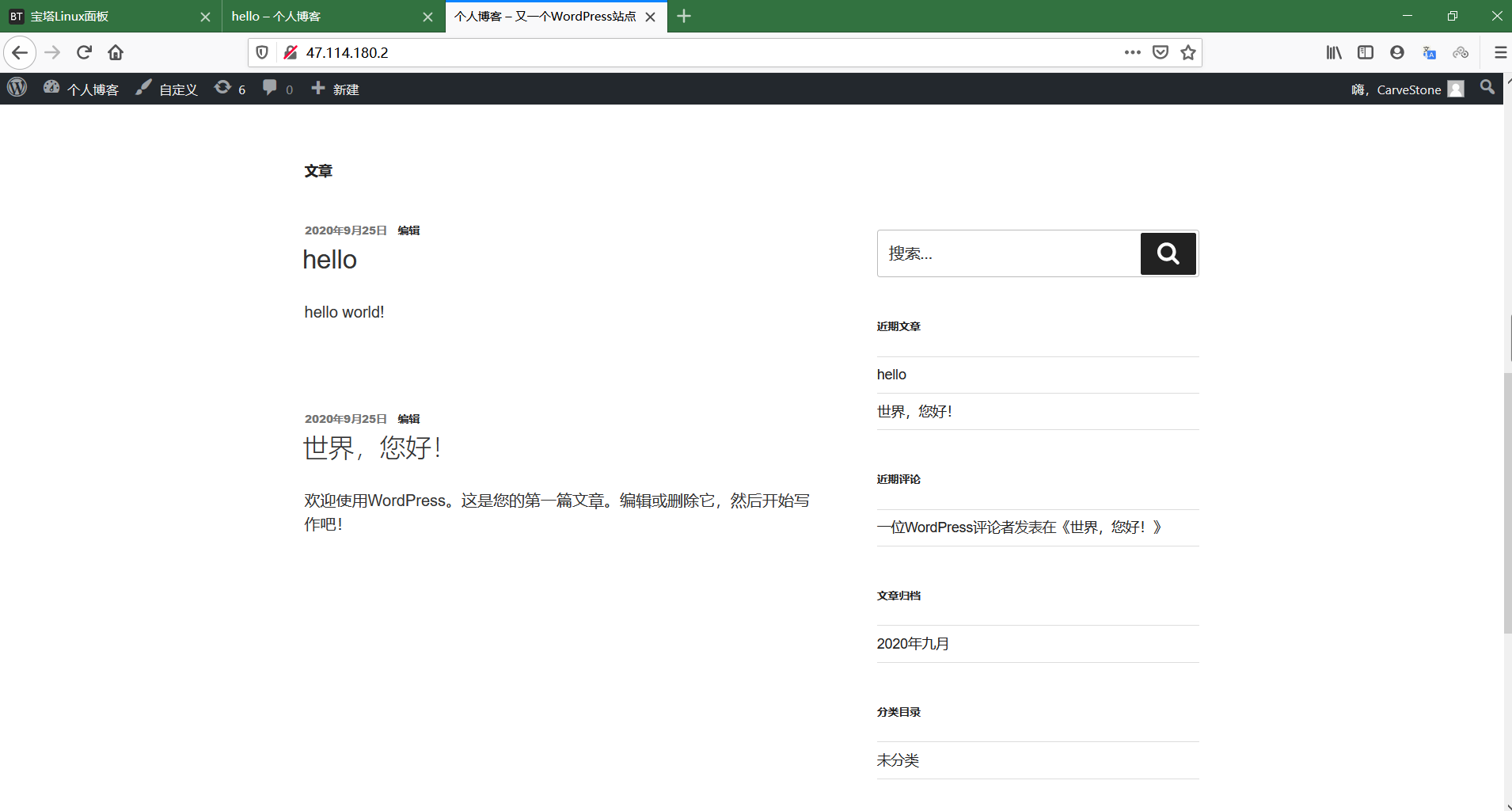Click 编辑 to edit the hello post

coord(408,230)
